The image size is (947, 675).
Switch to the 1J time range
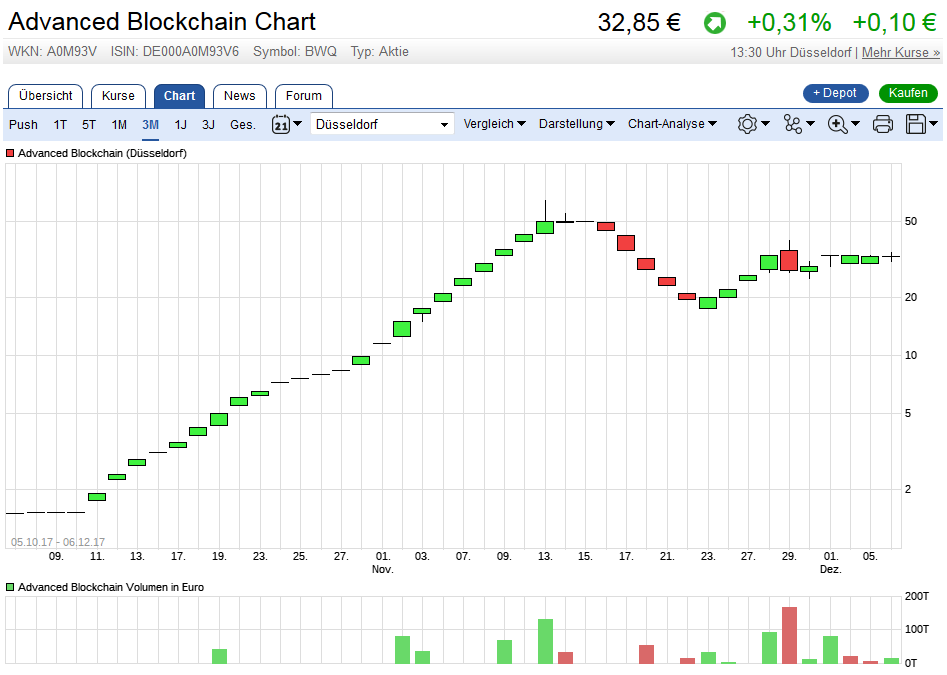click(181, 124)
